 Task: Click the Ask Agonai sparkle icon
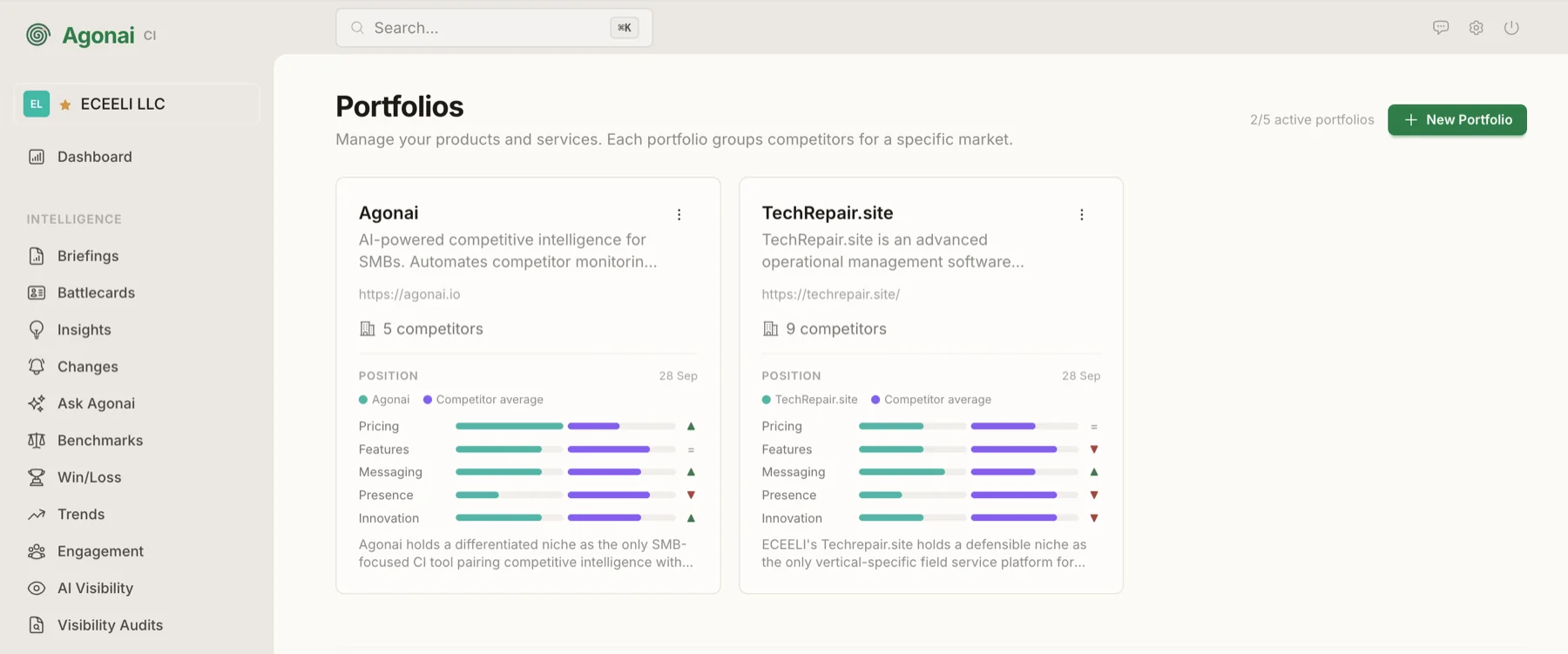[x=37, y=403]
